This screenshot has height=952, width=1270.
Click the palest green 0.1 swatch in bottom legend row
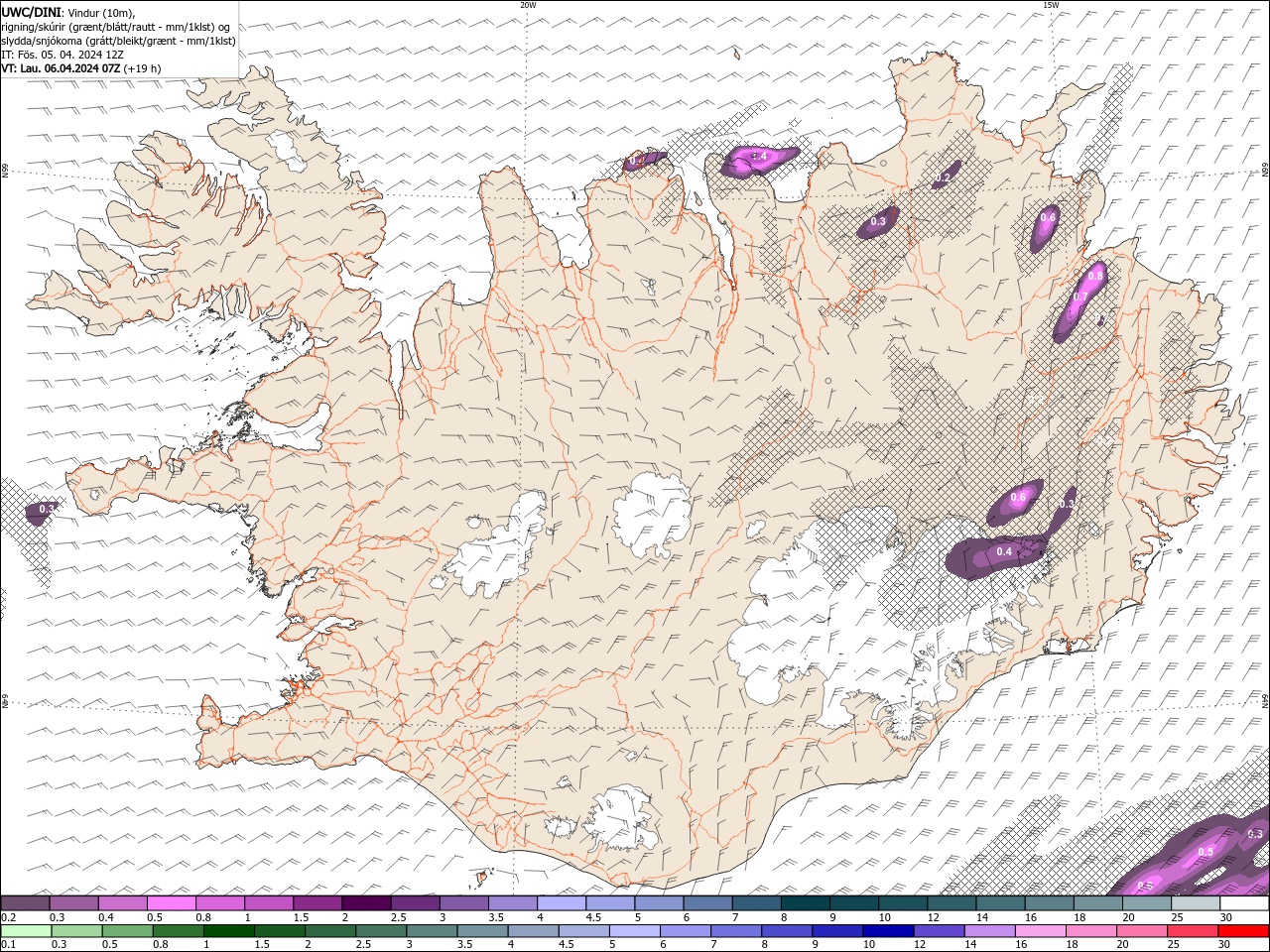pos(26,931)
